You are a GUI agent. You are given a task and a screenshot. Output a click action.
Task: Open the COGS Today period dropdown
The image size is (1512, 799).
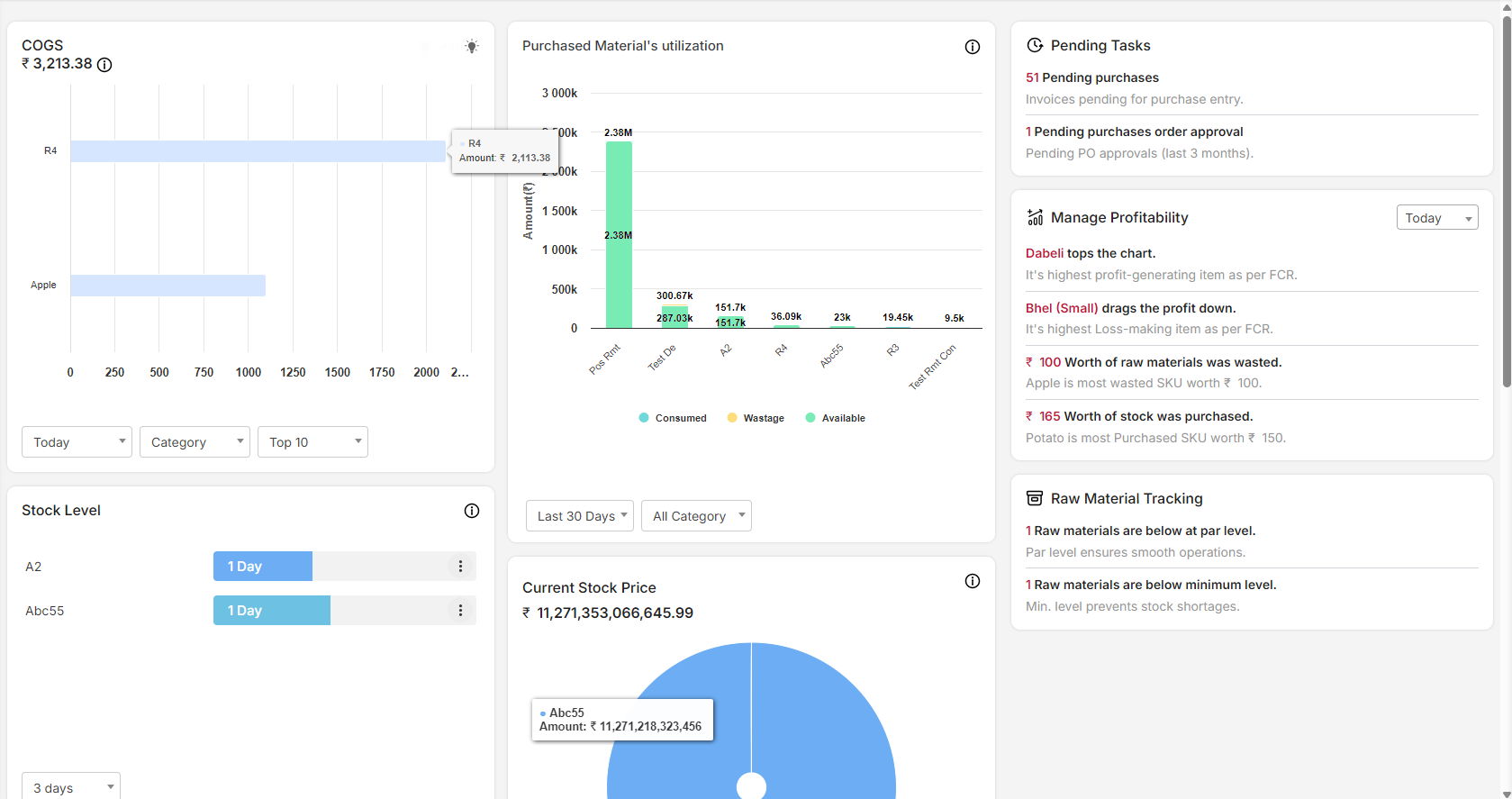click(77, 442)
